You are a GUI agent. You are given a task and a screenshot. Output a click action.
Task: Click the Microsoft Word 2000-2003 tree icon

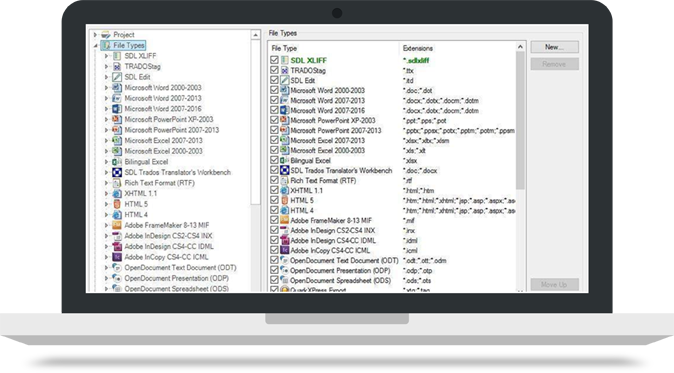(117, 88)
